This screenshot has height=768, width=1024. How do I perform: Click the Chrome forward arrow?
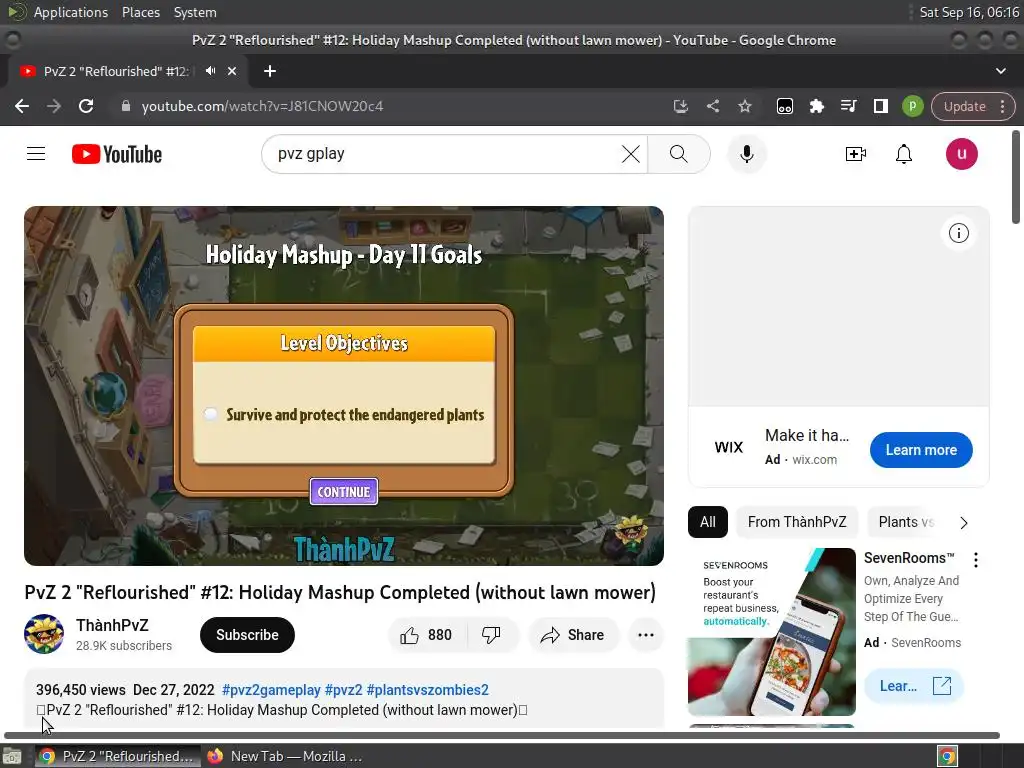pyautogui.click(x=54, y=106)
